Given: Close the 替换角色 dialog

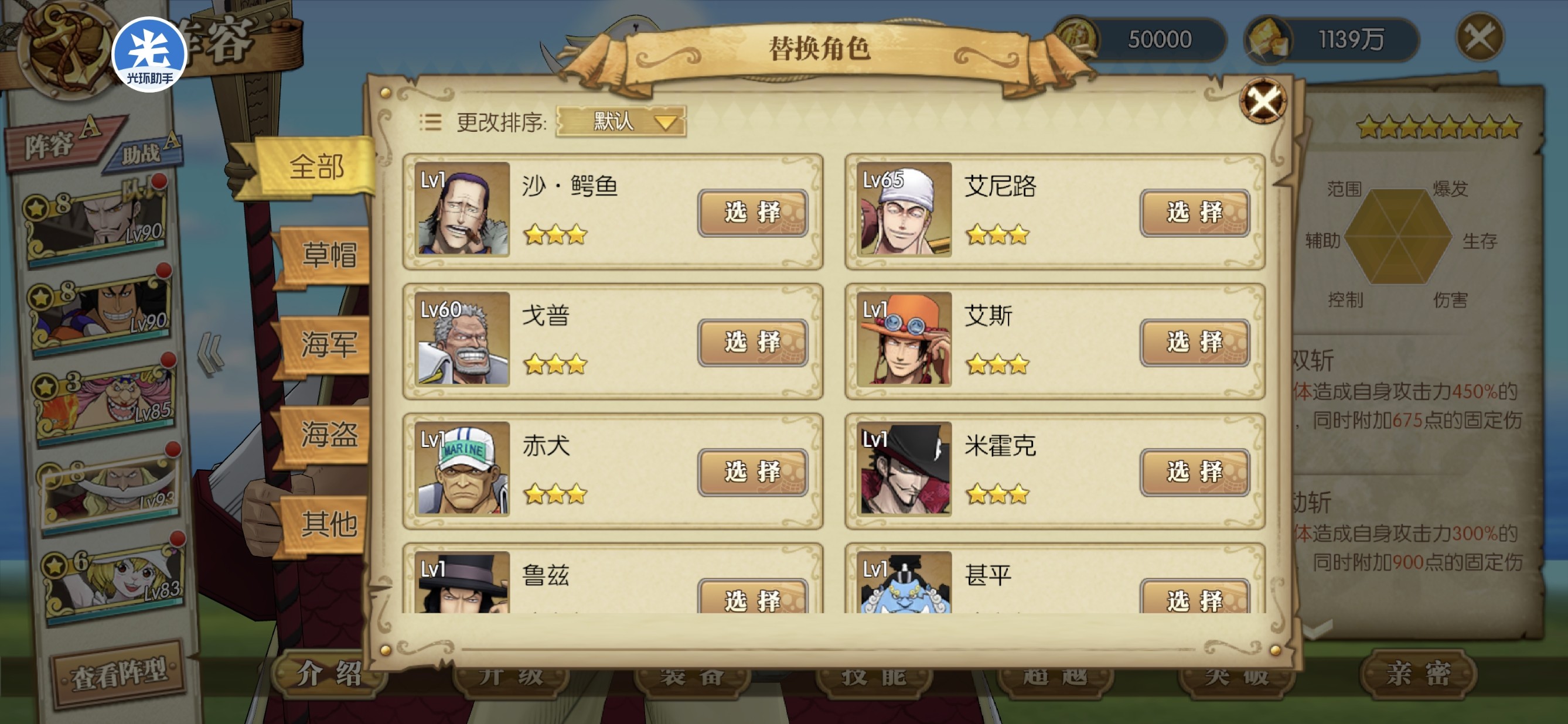Looking at the screenshot, I should [1263, 101].
